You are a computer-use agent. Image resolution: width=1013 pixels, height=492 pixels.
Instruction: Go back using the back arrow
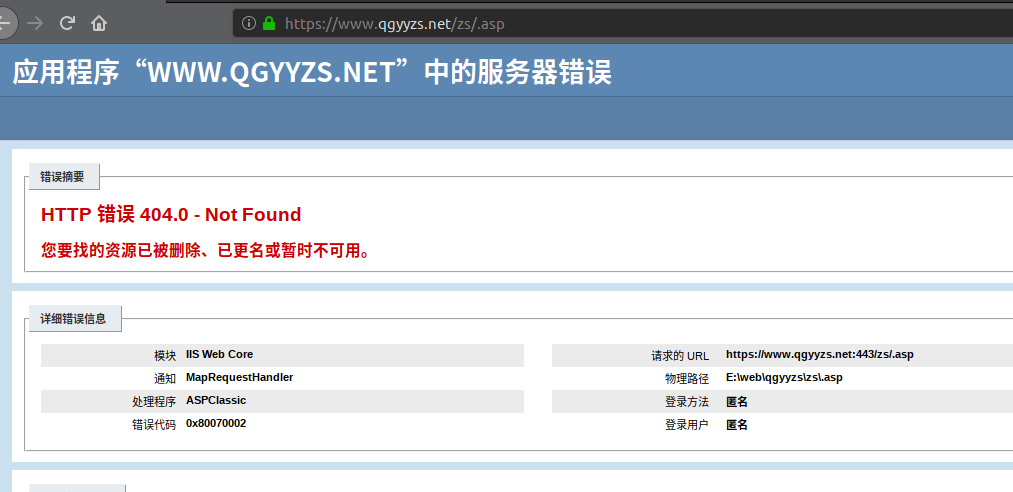pos(5,23)
